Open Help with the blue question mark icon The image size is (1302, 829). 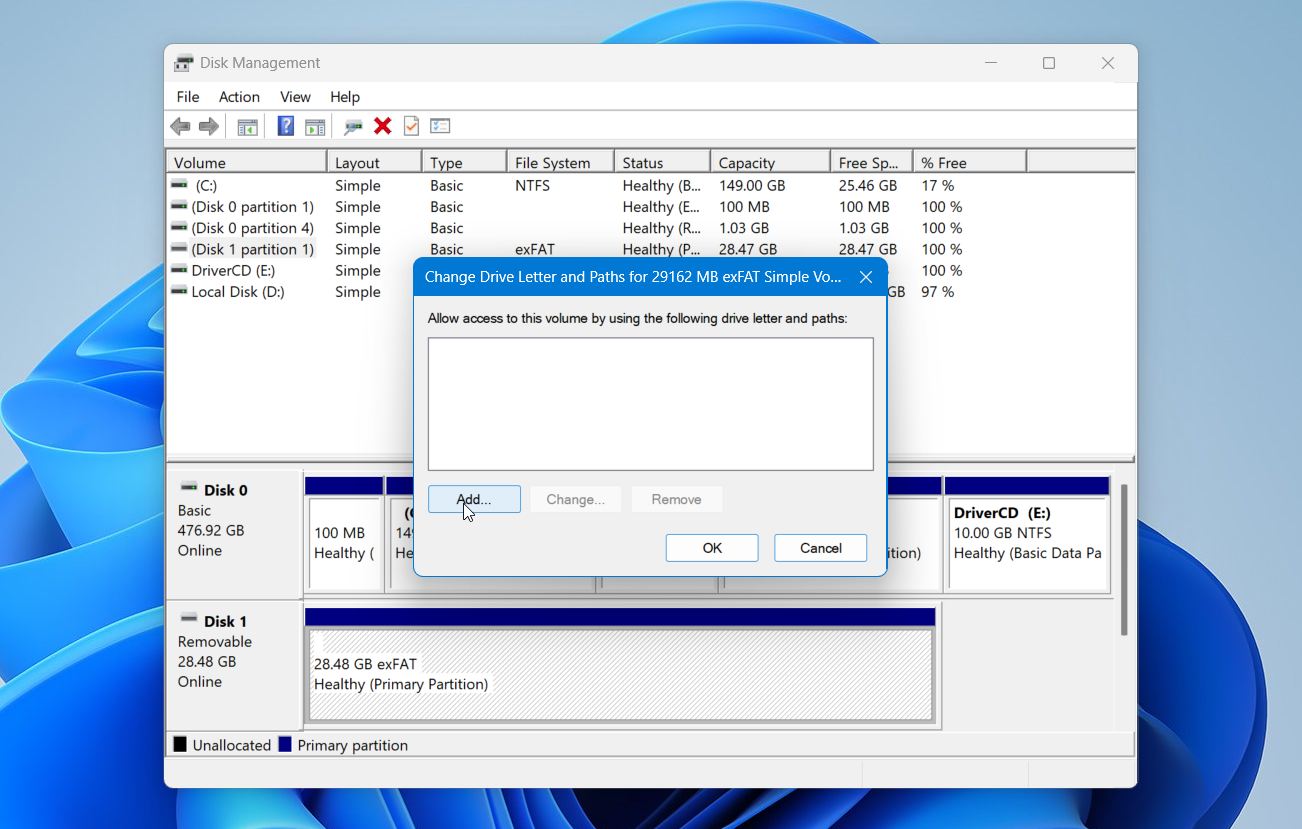pos(286,126)
